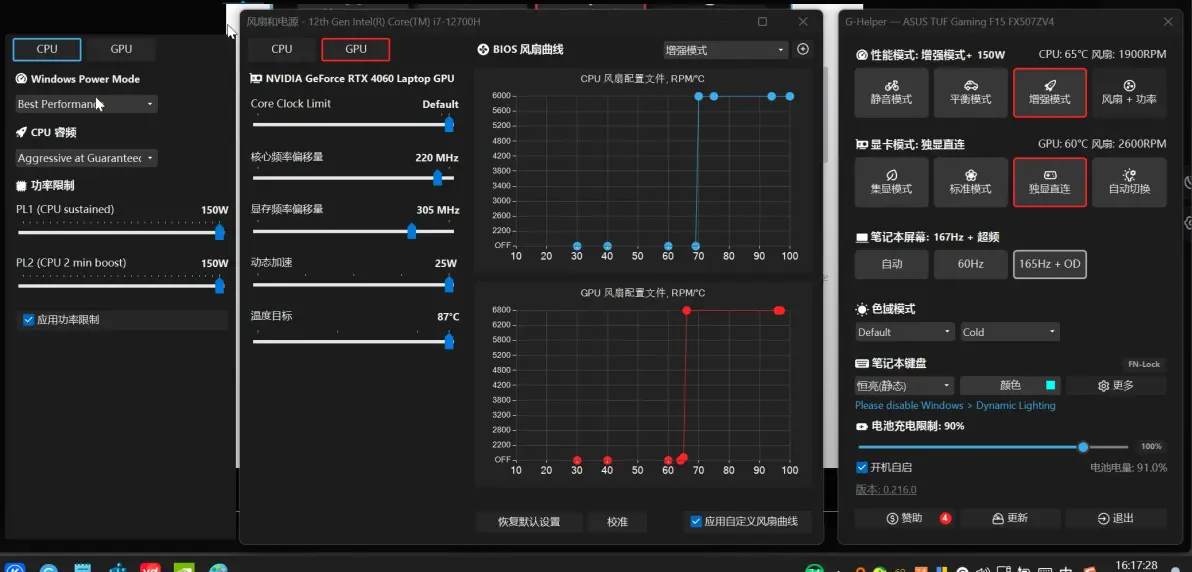Click the CPU fan curve point at 40°C

pos(607,246)
